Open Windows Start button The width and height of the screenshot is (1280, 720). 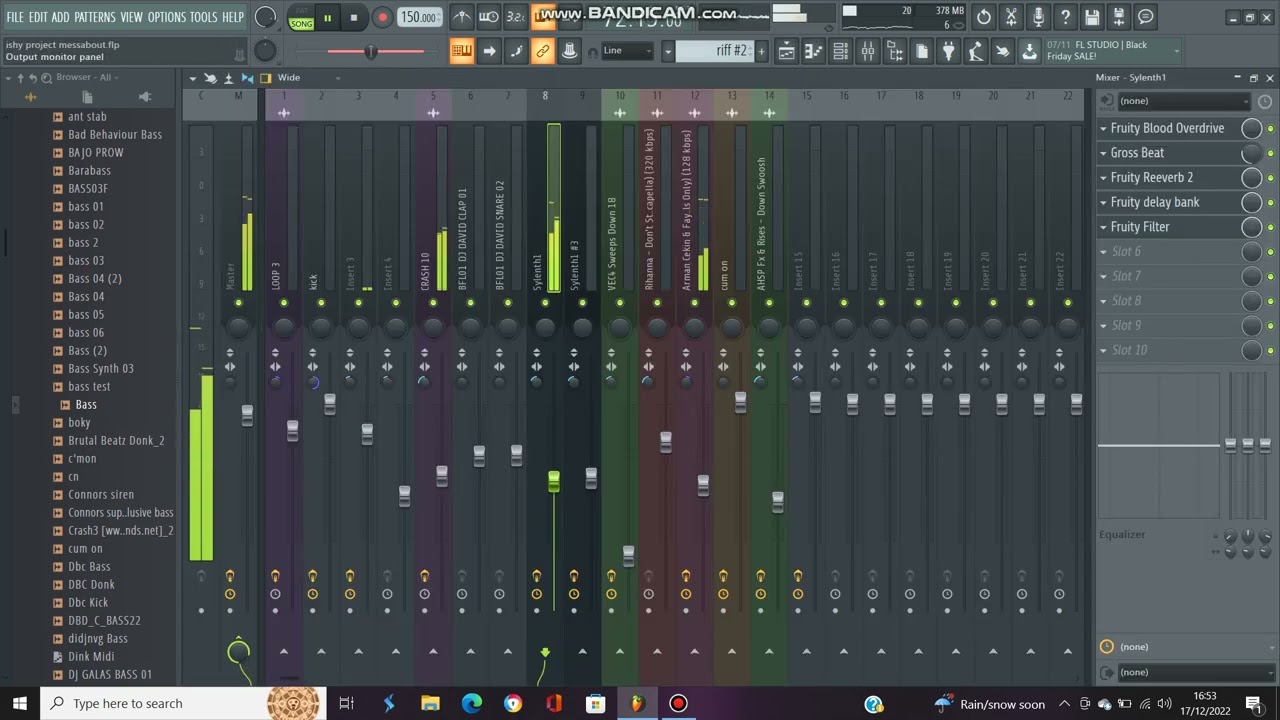coord(20,703)
